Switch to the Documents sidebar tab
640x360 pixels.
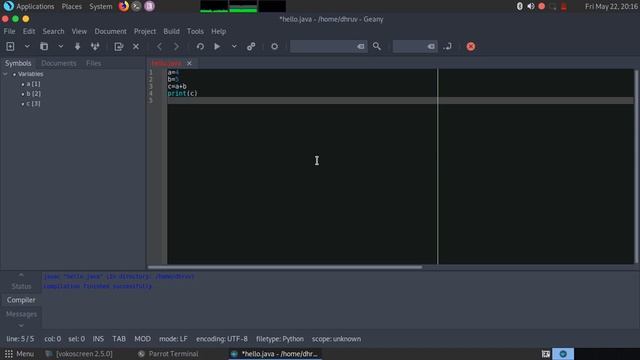[x=59, y=63]
